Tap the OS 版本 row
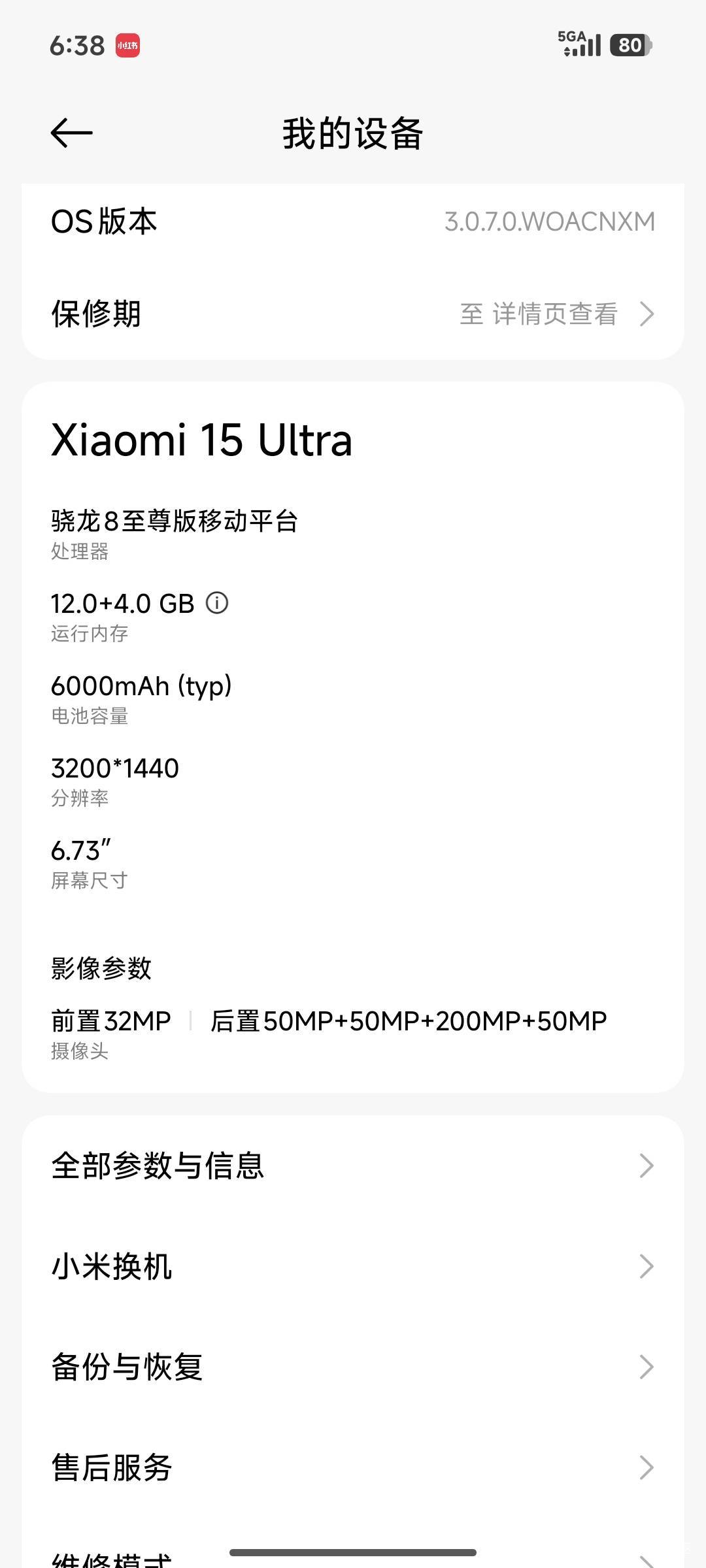The image size is (706, 1568). [x=105, y=221]
